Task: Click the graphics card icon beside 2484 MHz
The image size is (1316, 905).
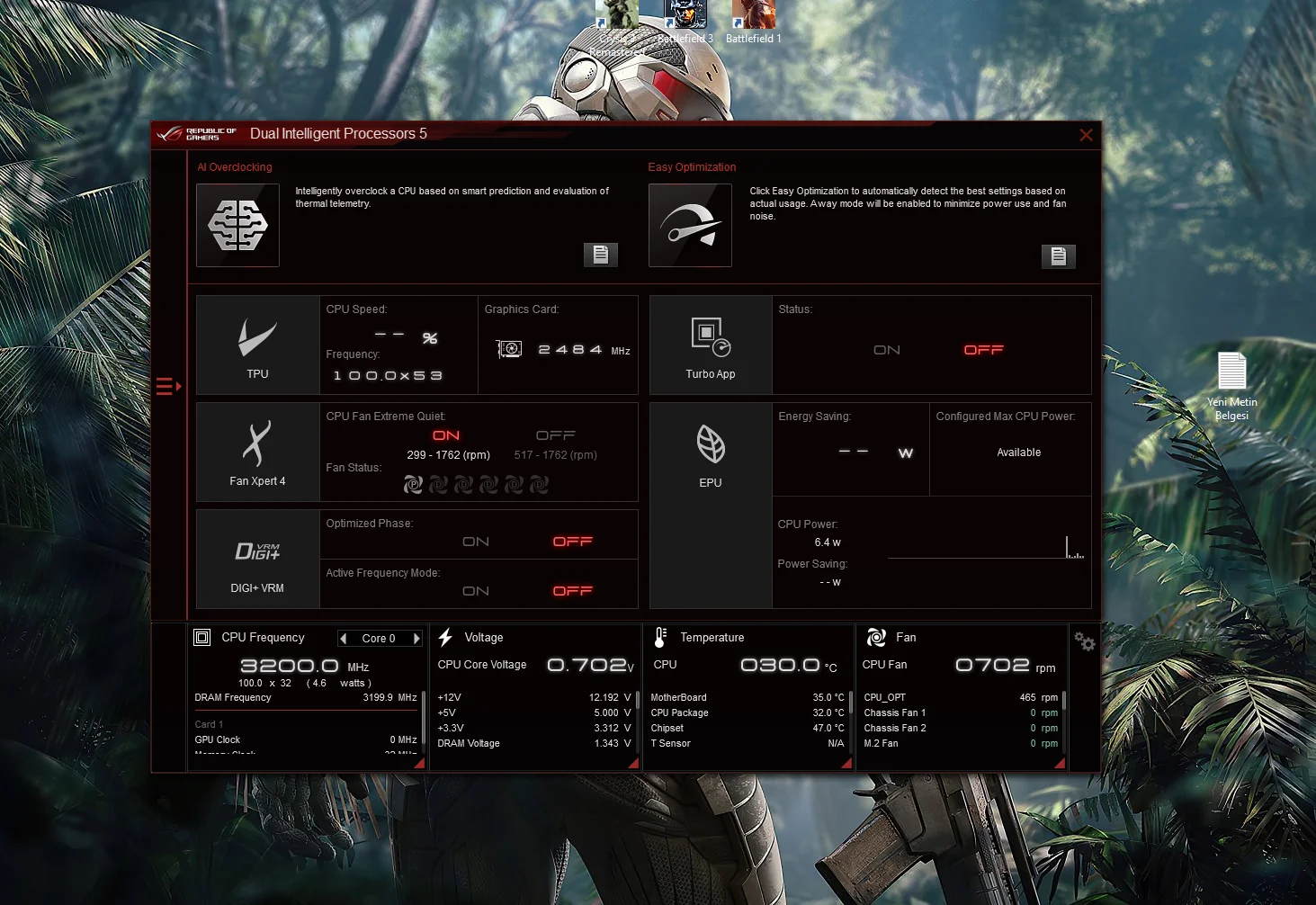Action: [x=509, y=349]
